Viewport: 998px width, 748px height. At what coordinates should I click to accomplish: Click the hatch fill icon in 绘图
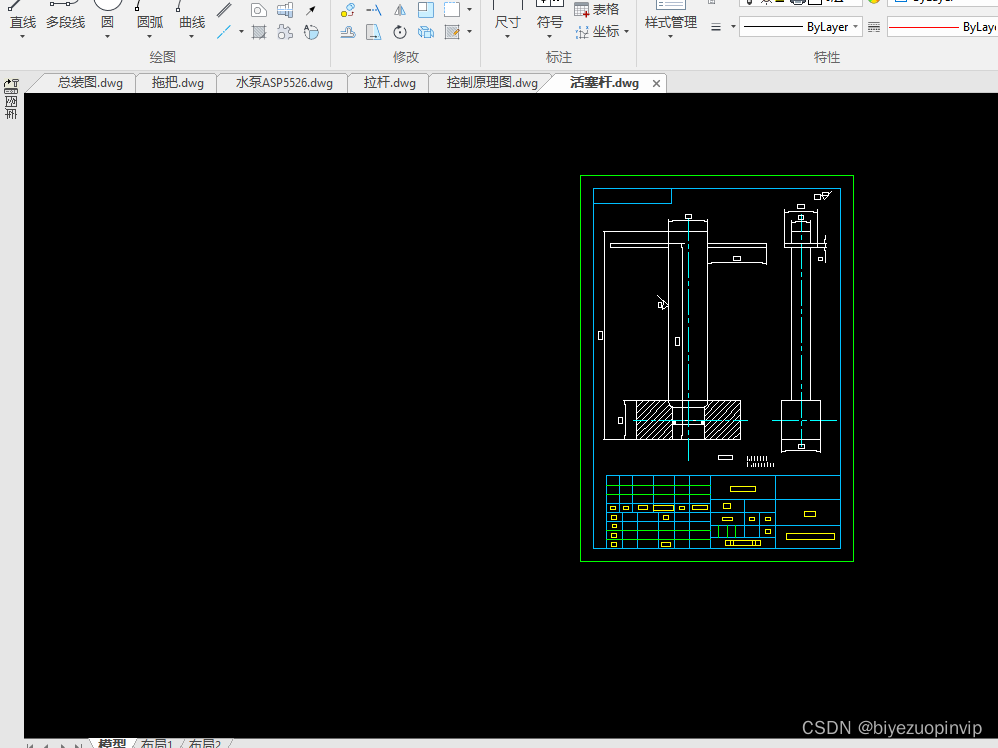pyautogui.click(x=259, y=32)
